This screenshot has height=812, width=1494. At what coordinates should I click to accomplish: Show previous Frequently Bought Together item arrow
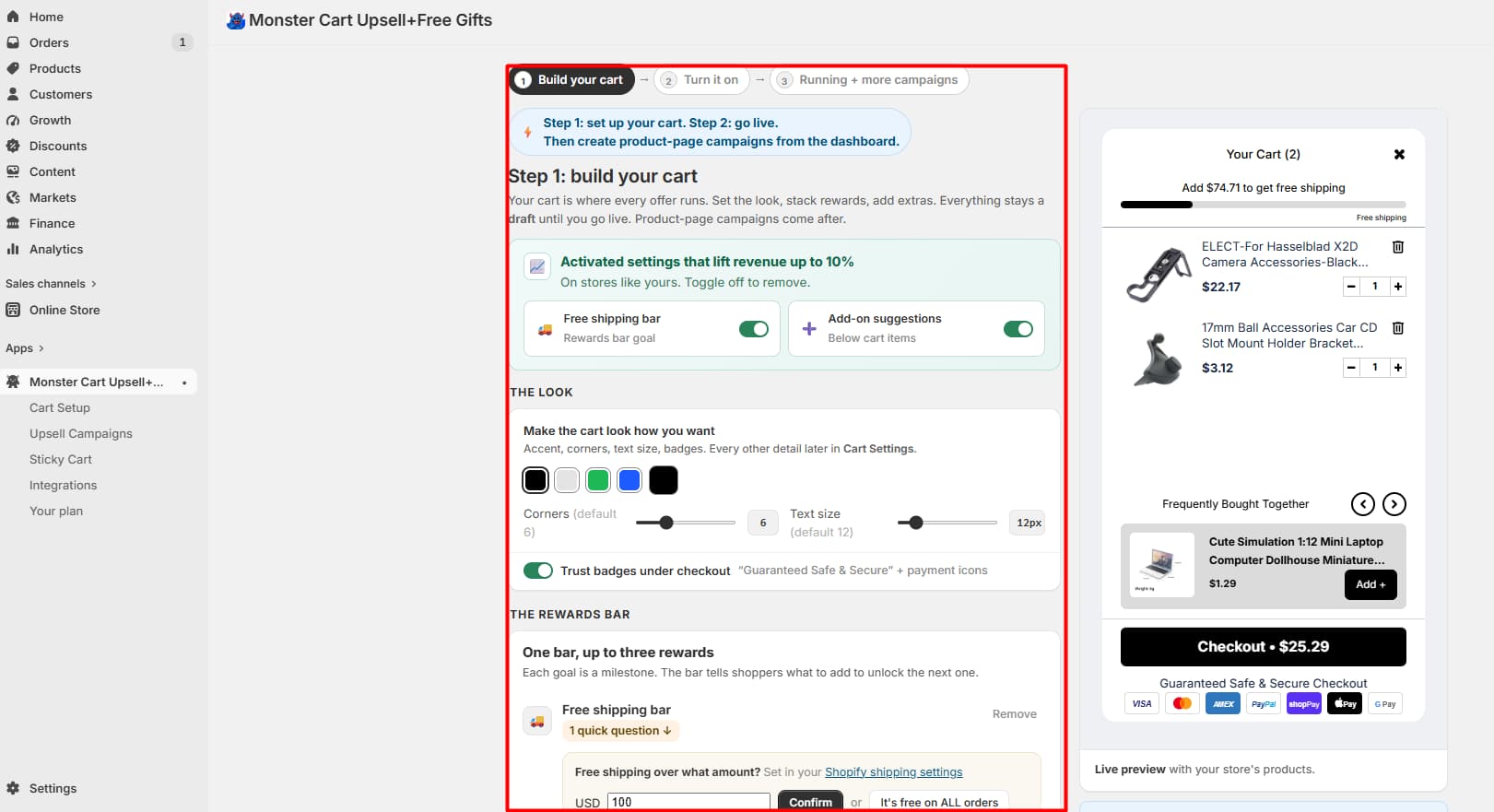tap(1363, 504)
